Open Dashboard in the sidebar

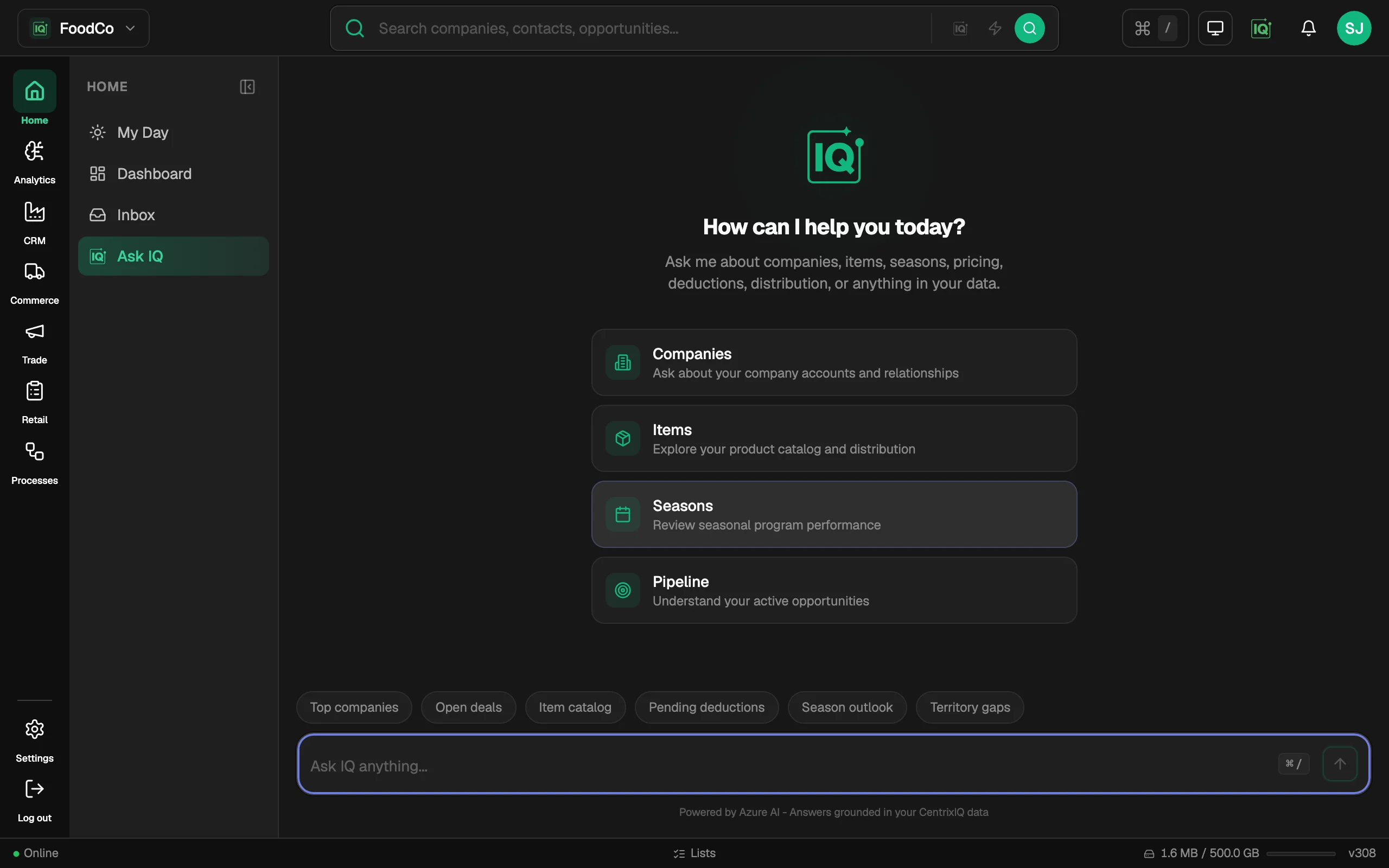[x=173, y=174]
